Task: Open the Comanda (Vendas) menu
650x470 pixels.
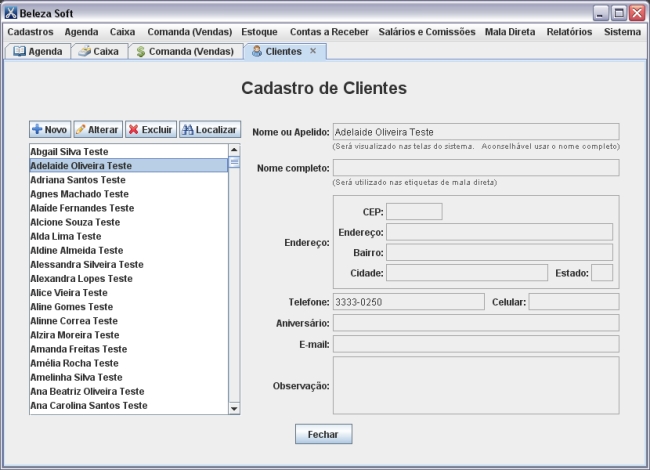Action: tap(190, 32)
